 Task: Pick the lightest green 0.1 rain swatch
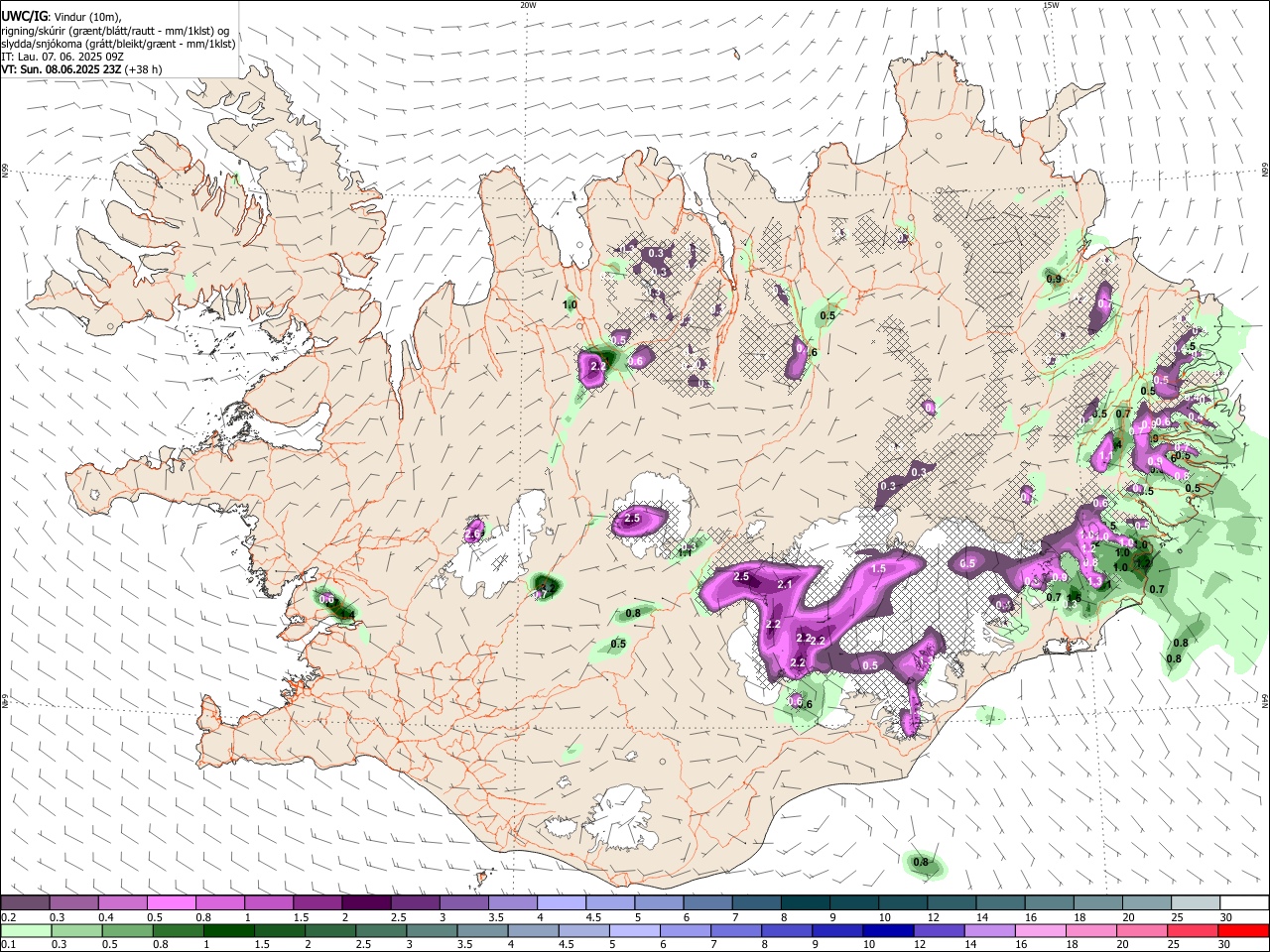(26, 931)
